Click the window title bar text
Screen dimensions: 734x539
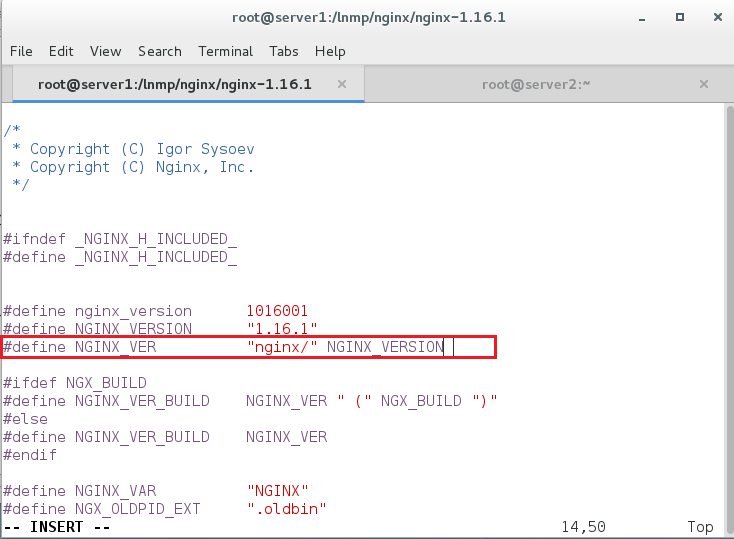[369, 17]
